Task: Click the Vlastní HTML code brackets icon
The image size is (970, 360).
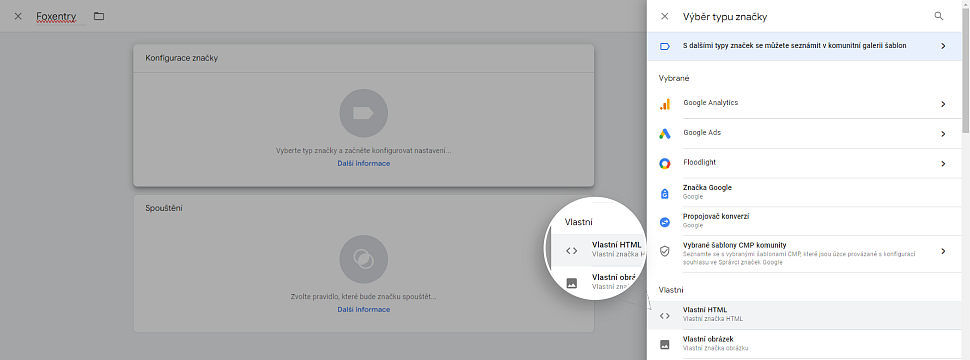Action: (665, 315)
